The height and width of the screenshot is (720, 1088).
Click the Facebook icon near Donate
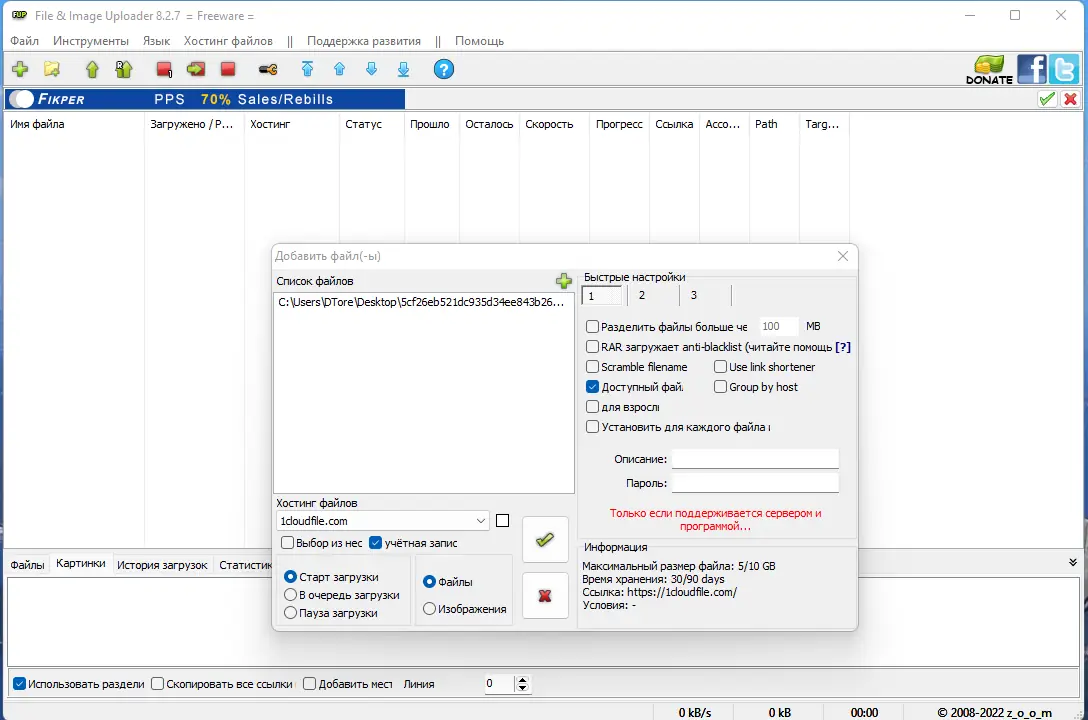(1031, 69)
